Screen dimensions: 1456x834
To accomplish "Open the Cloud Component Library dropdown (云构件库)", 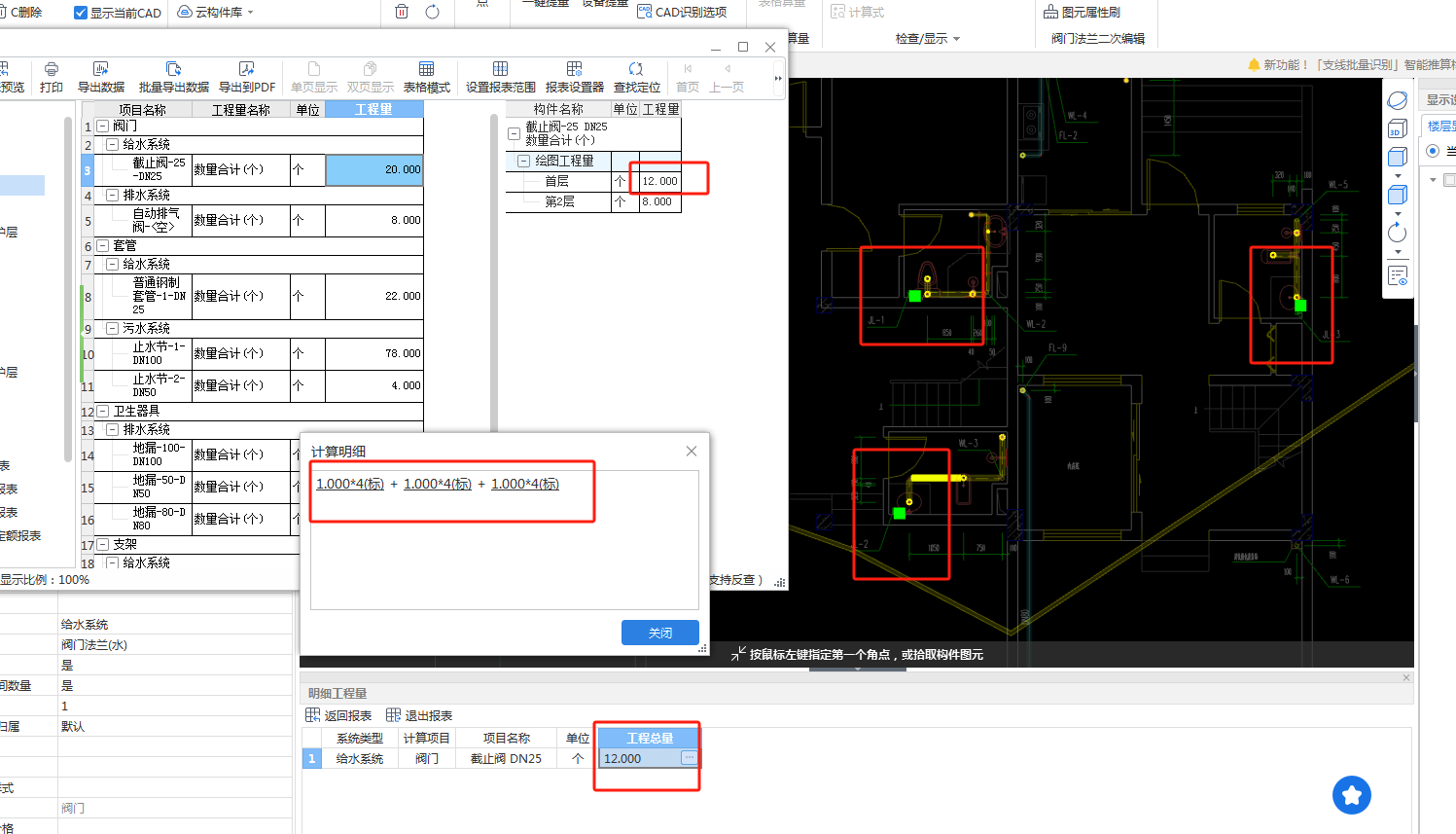I will pos(216,13).
